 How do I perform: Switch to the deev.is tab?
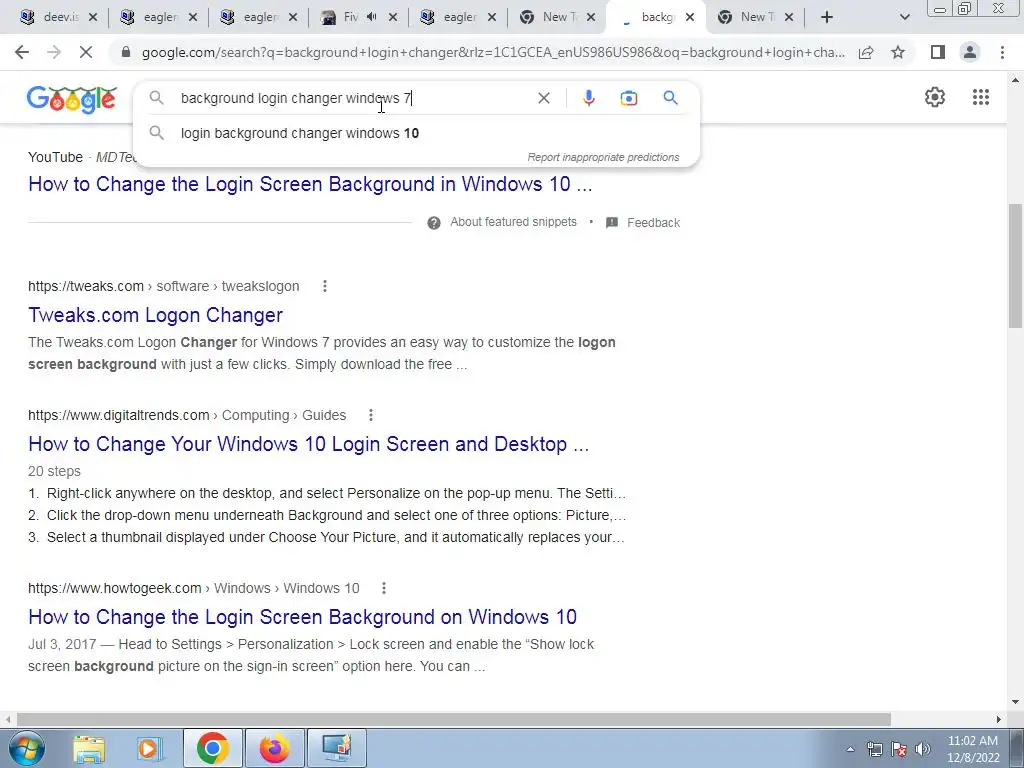58,17
